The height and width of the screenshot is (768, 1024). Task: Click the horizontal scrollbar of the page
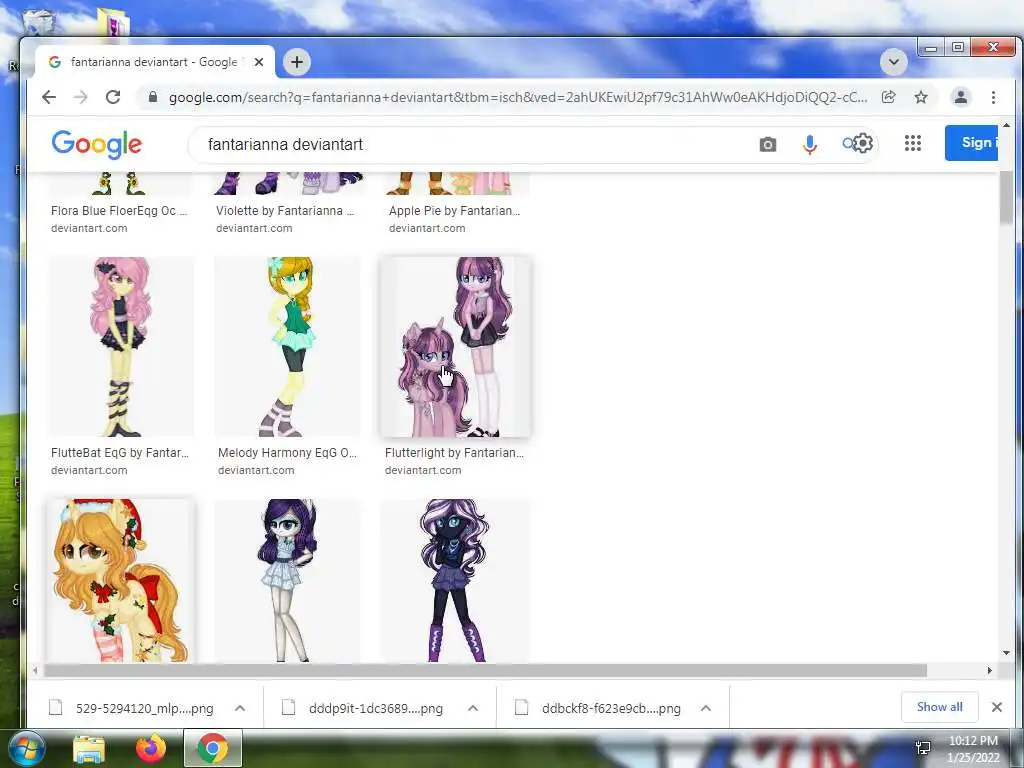(485, 671)
